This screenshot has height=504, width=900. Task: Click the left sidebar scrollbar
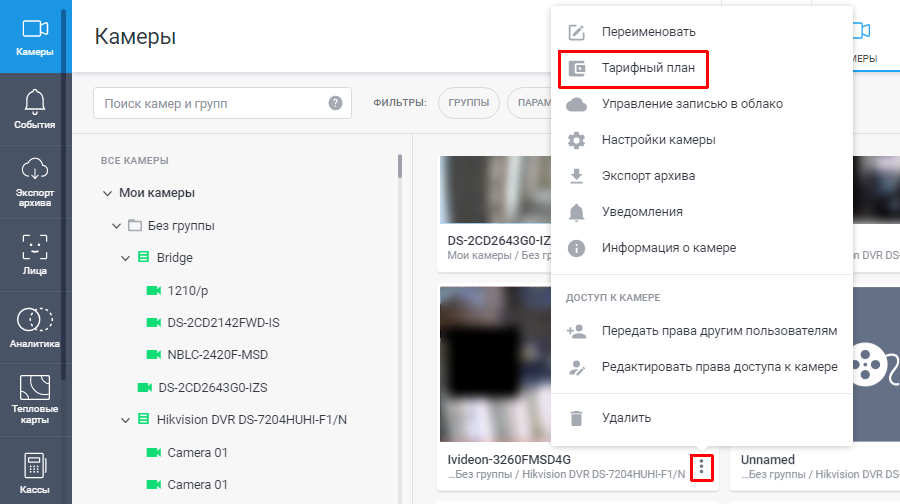point(64,194)
